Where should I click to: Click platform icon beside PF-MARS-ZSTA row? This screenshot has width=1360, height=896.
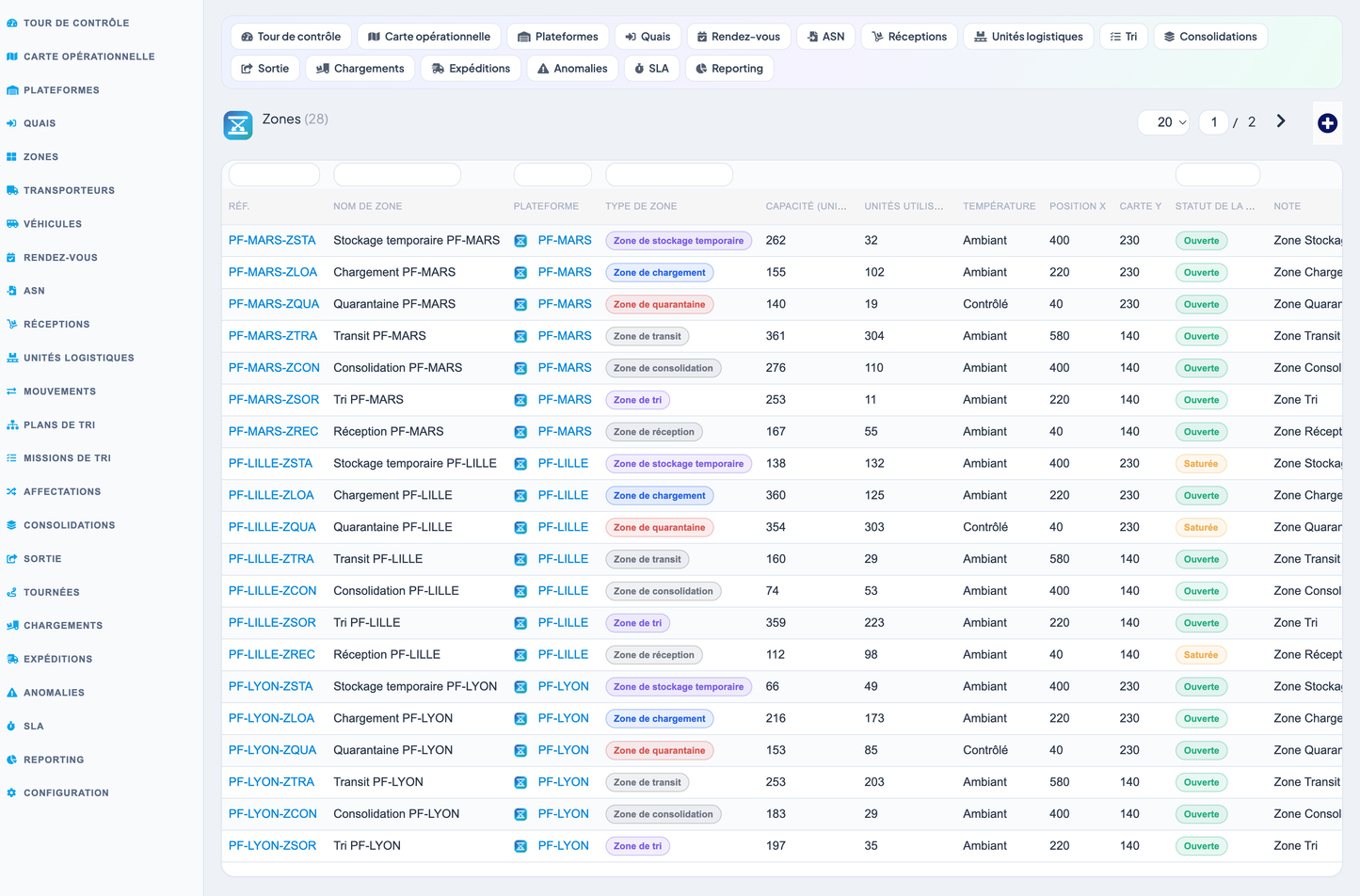coord(520,241)
